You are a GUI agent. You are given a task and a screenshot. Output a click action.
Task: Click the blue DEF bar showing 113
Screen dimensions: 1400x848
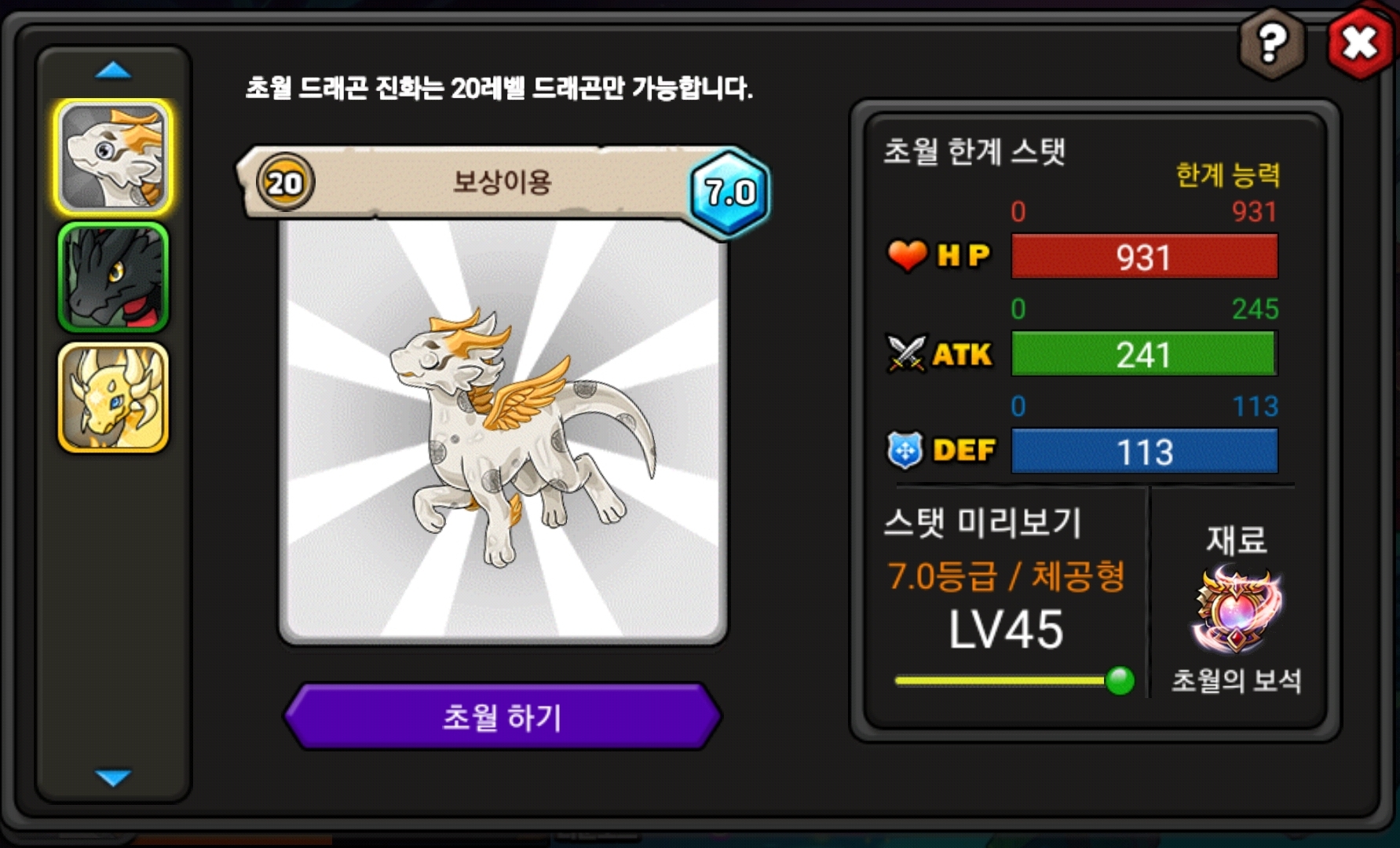pyautogui.click(x=1144, y=451)
